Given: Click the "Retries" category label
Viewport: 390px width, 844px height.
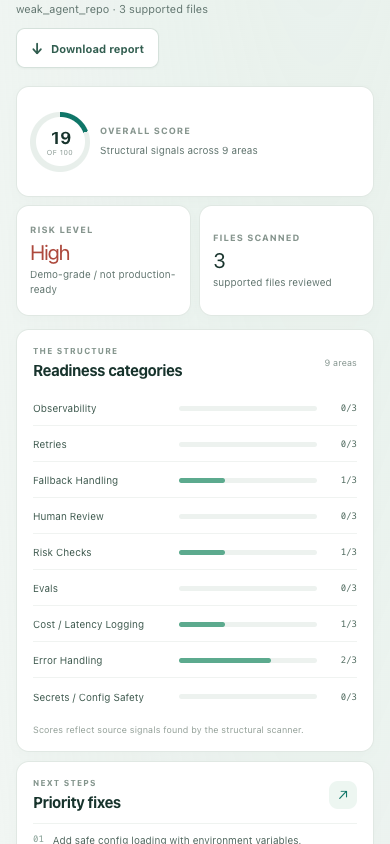Looking at the screenshot, I should pos(50,445).
